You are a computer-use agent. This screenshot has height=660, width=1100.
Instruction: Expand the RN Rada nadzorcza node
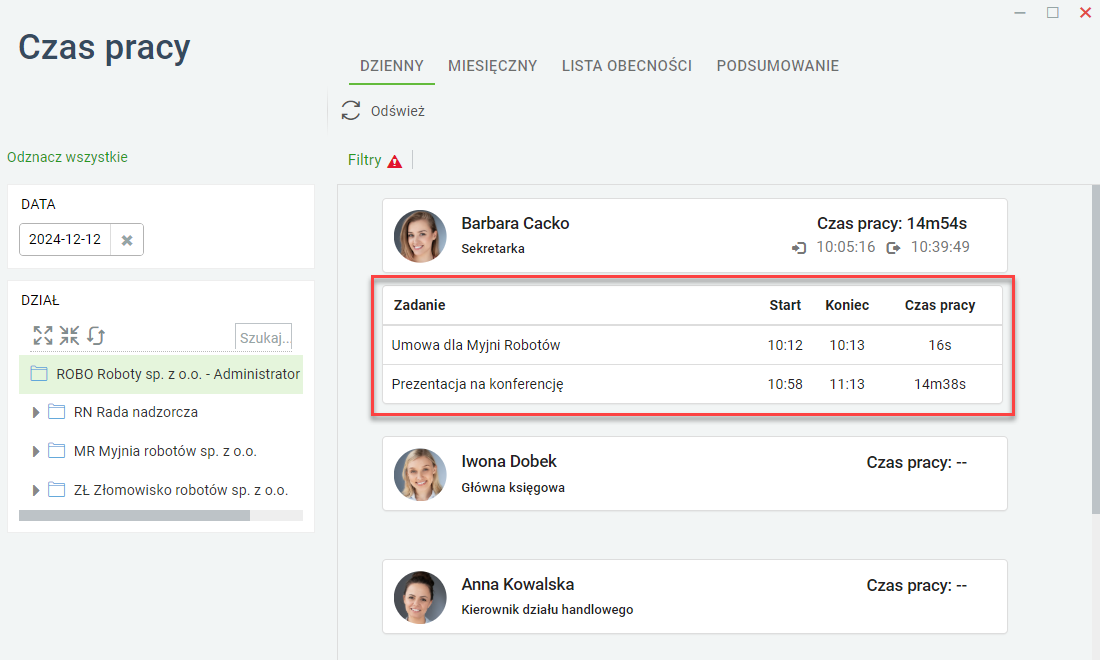pos(36,412)
